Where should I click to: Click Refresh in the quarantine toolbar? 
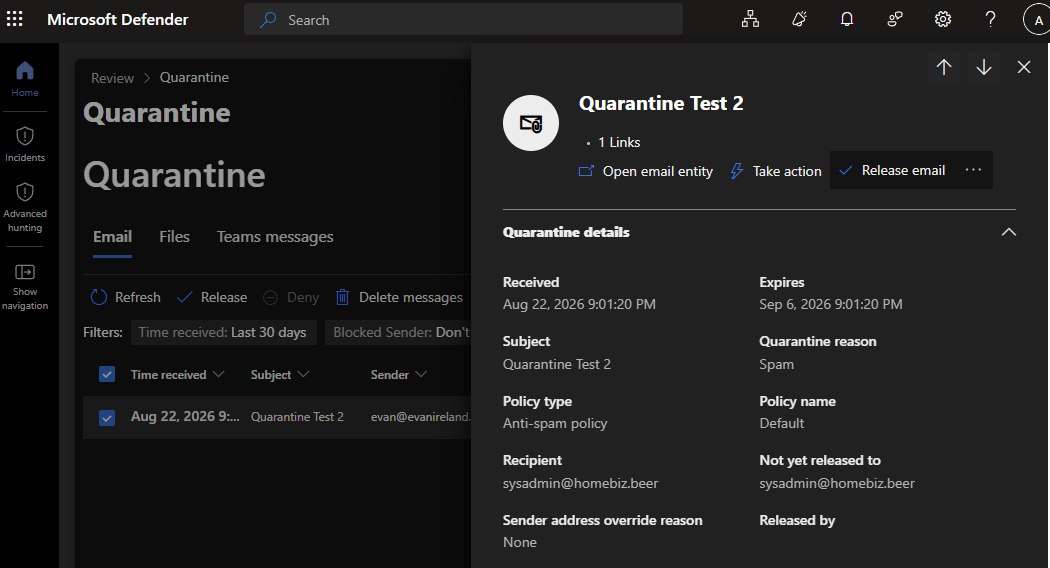(x=126, y=297)
